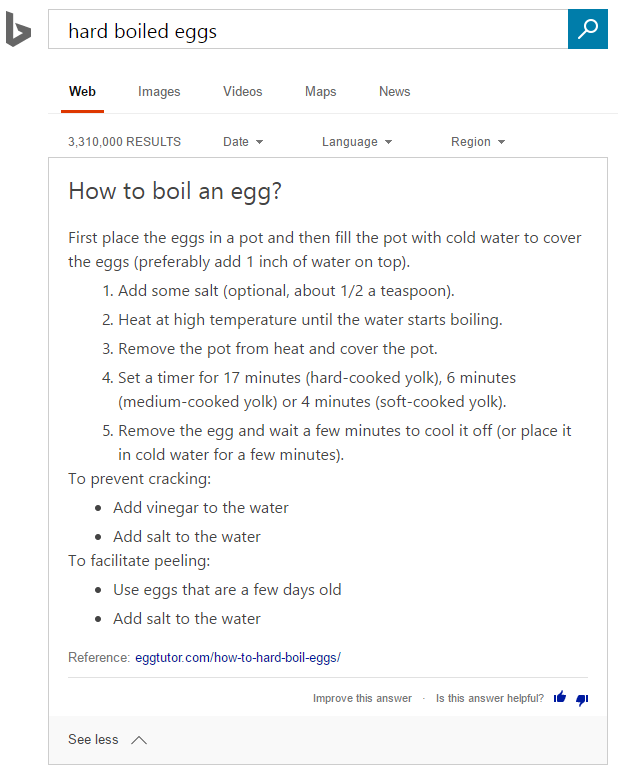Open the Date filter dropdown
Viewport: 618px width, 772px height.
[x=243, y=142]
